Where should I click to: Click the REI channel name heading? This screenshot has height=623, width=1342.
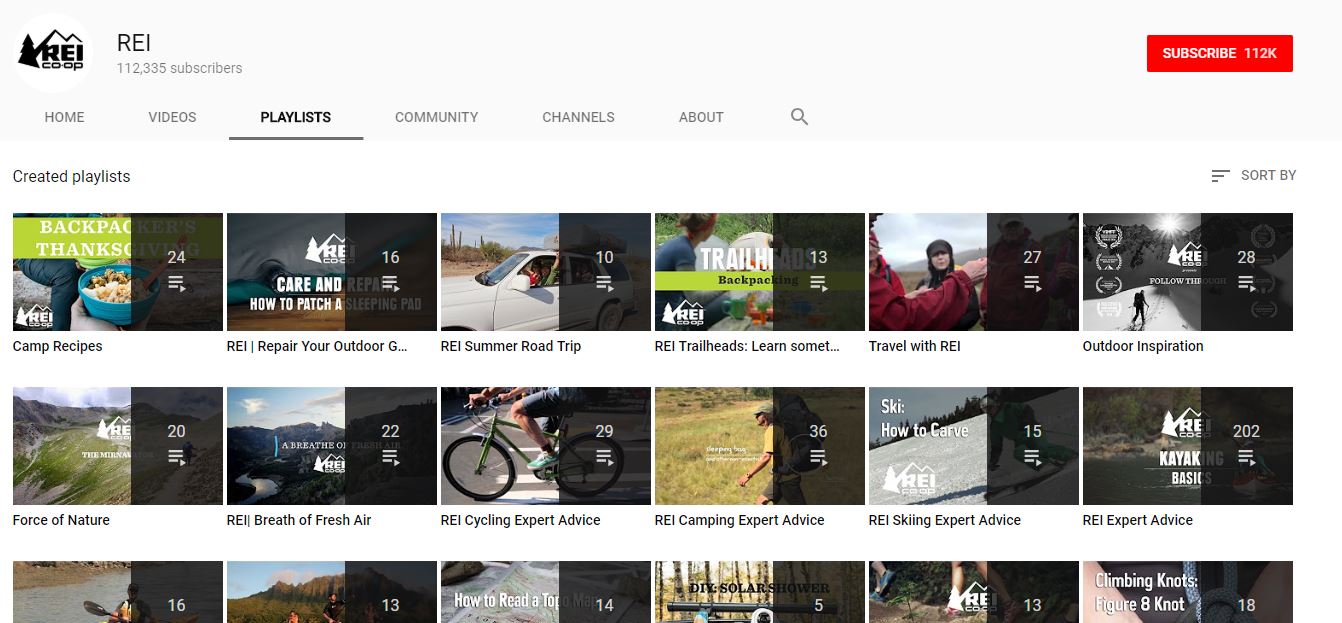click(134, 43)
